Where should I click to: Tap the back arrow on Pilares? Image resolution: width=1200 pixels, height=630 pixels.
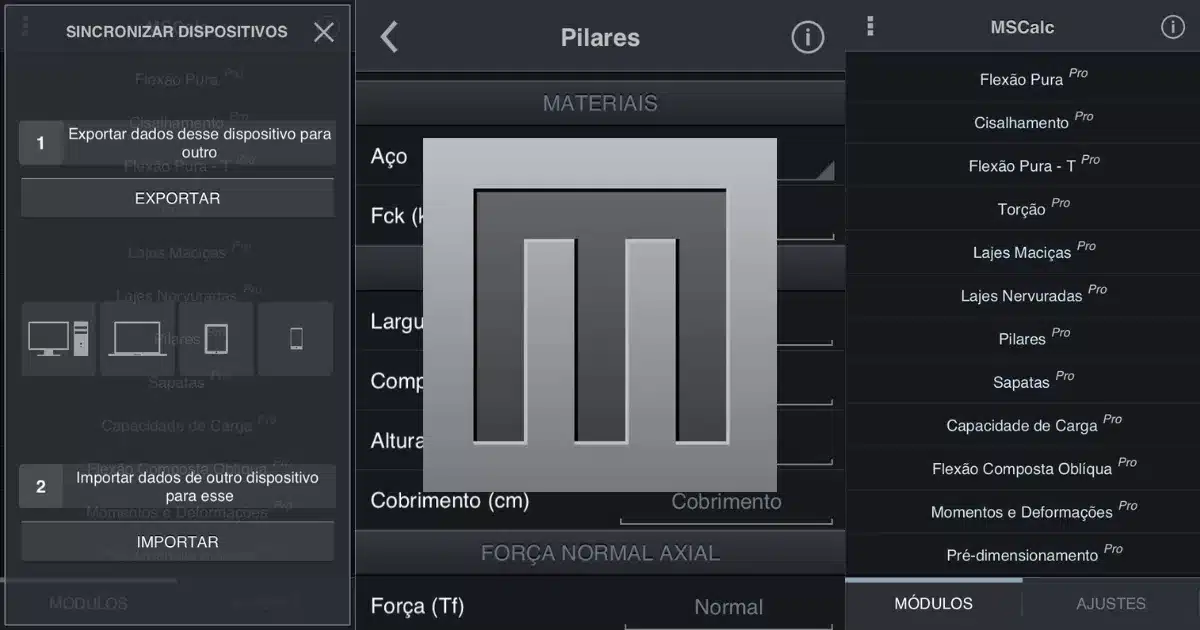tap(389, 37)
